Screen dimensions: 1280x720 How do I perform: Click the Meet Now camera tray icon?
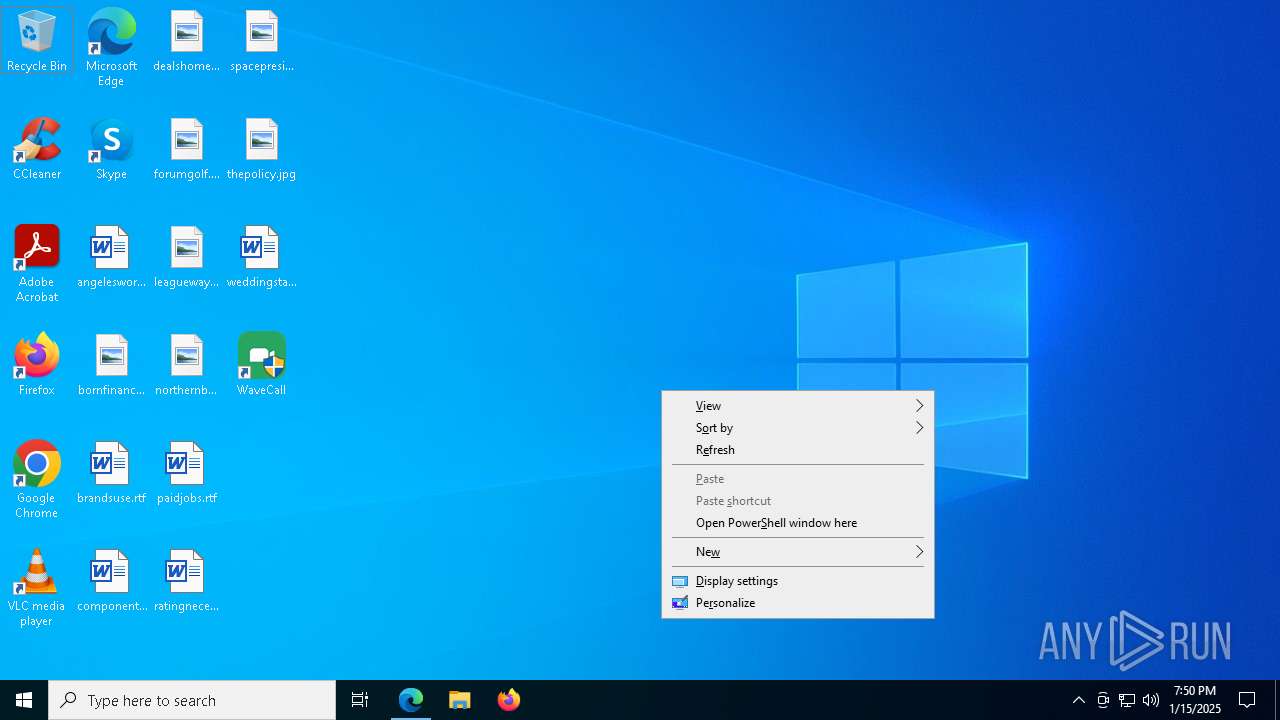pyautogui.click(x=1103, y=700)
